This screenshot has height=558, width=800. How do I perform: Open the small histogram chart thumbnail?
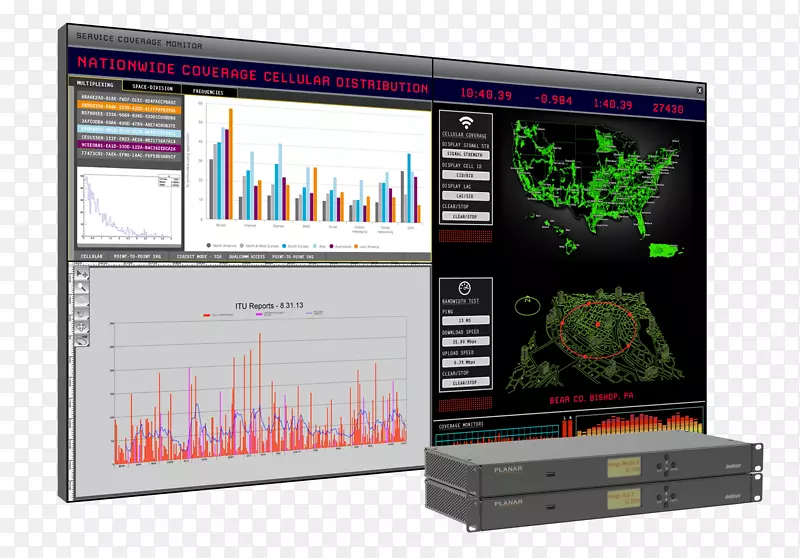[x=129, y=207]
